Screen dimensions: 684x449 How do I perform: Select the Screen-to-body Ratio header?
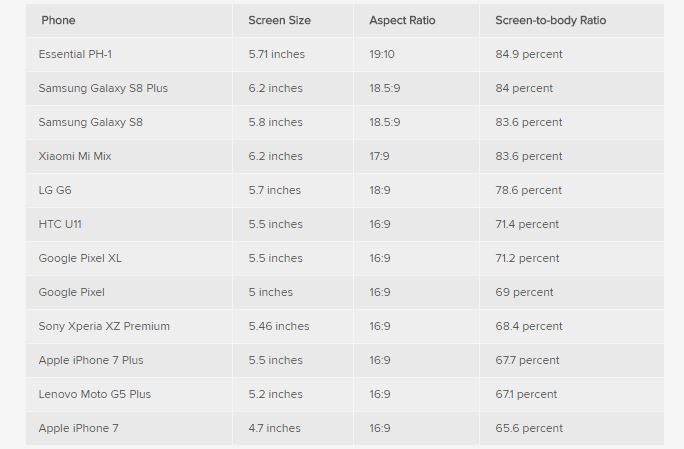(x=550, y=20)
